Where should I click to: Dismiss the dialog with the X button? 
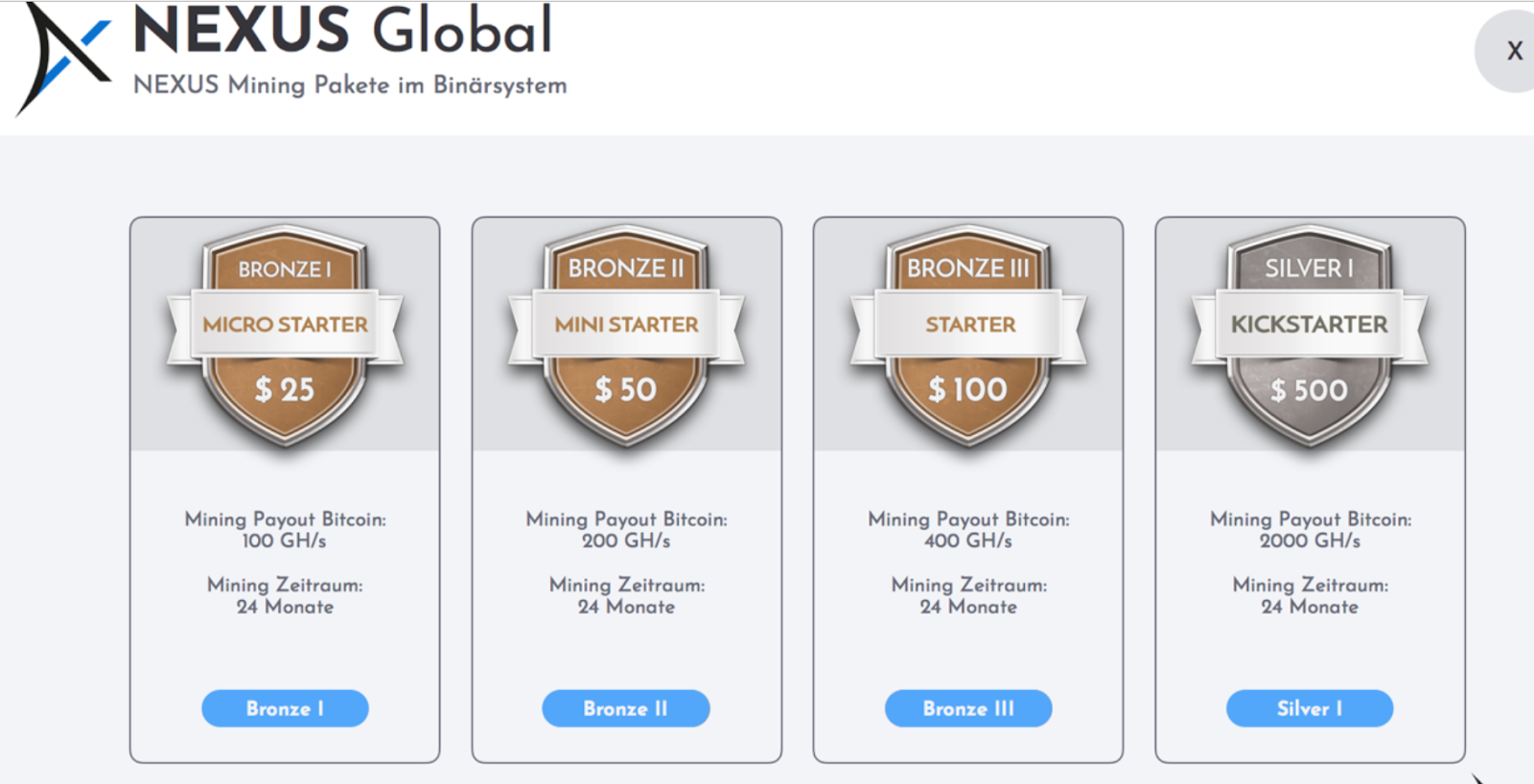pyautogui.click(x=1513, y=51)
